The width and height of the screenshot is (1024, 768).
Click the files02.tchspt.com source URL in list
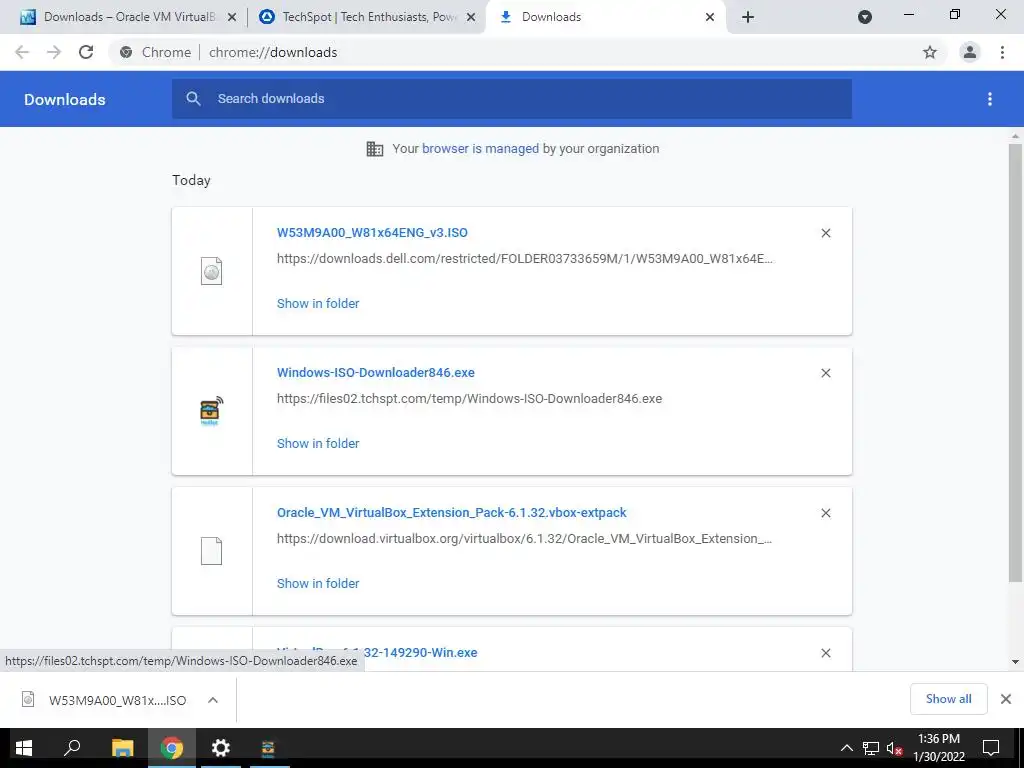click(470, 398)
